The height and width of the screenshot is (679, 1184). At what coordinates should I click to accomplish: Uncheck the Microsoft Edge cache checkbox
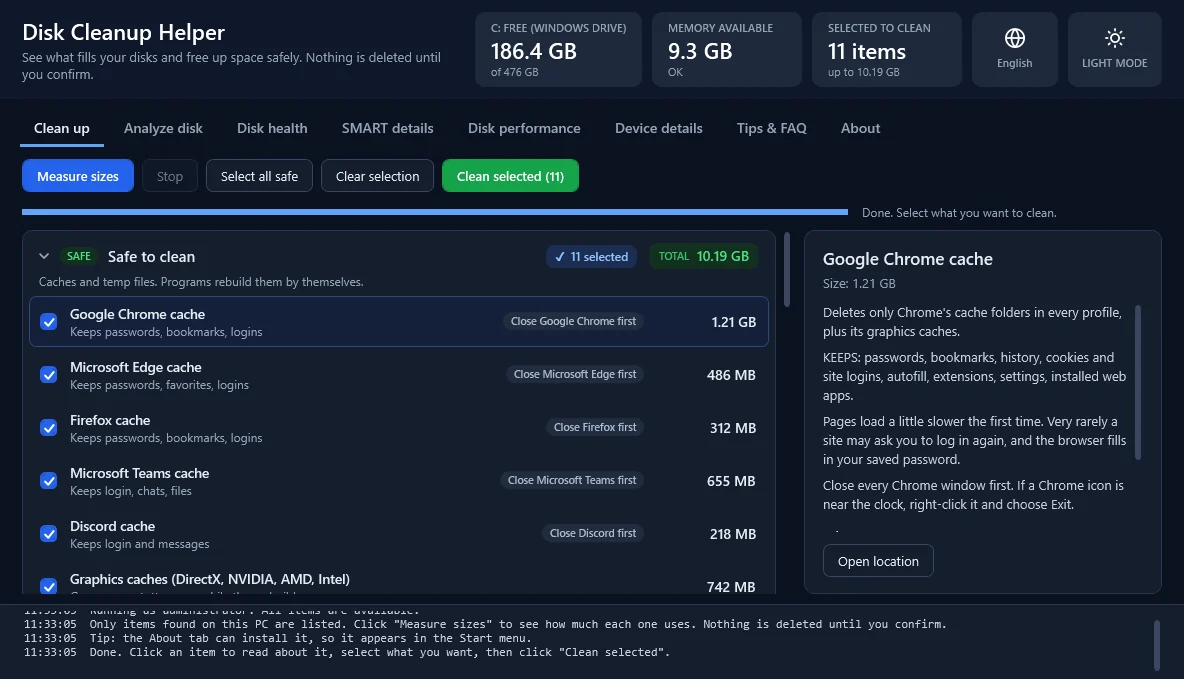pyautogui.click(x=48, y=375)
